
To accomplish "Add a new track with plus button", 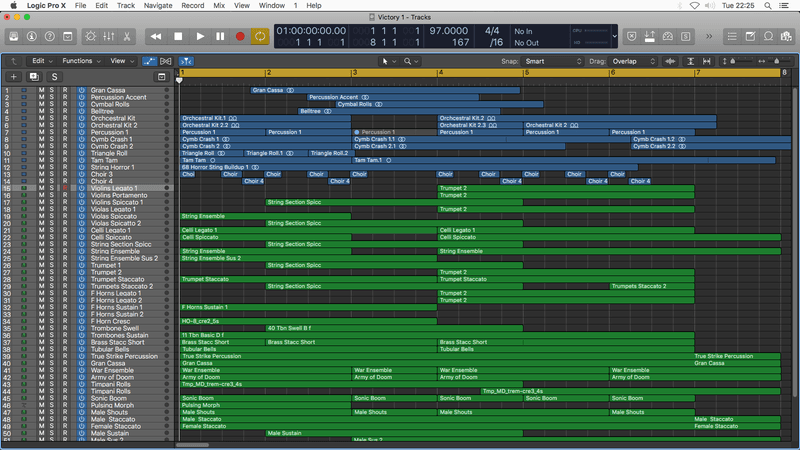I will point(14,77).
